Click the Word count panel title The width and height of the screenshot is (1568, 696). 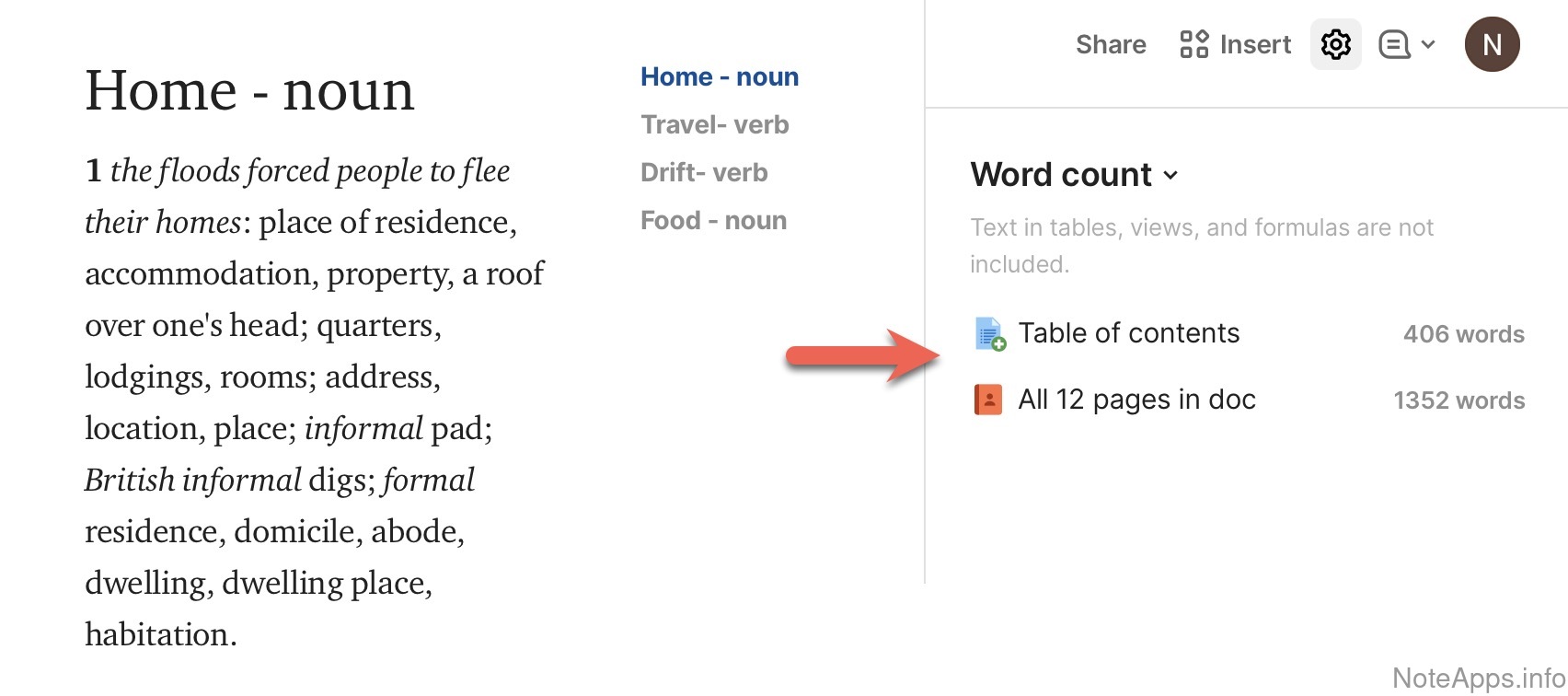pos(1061,175)
